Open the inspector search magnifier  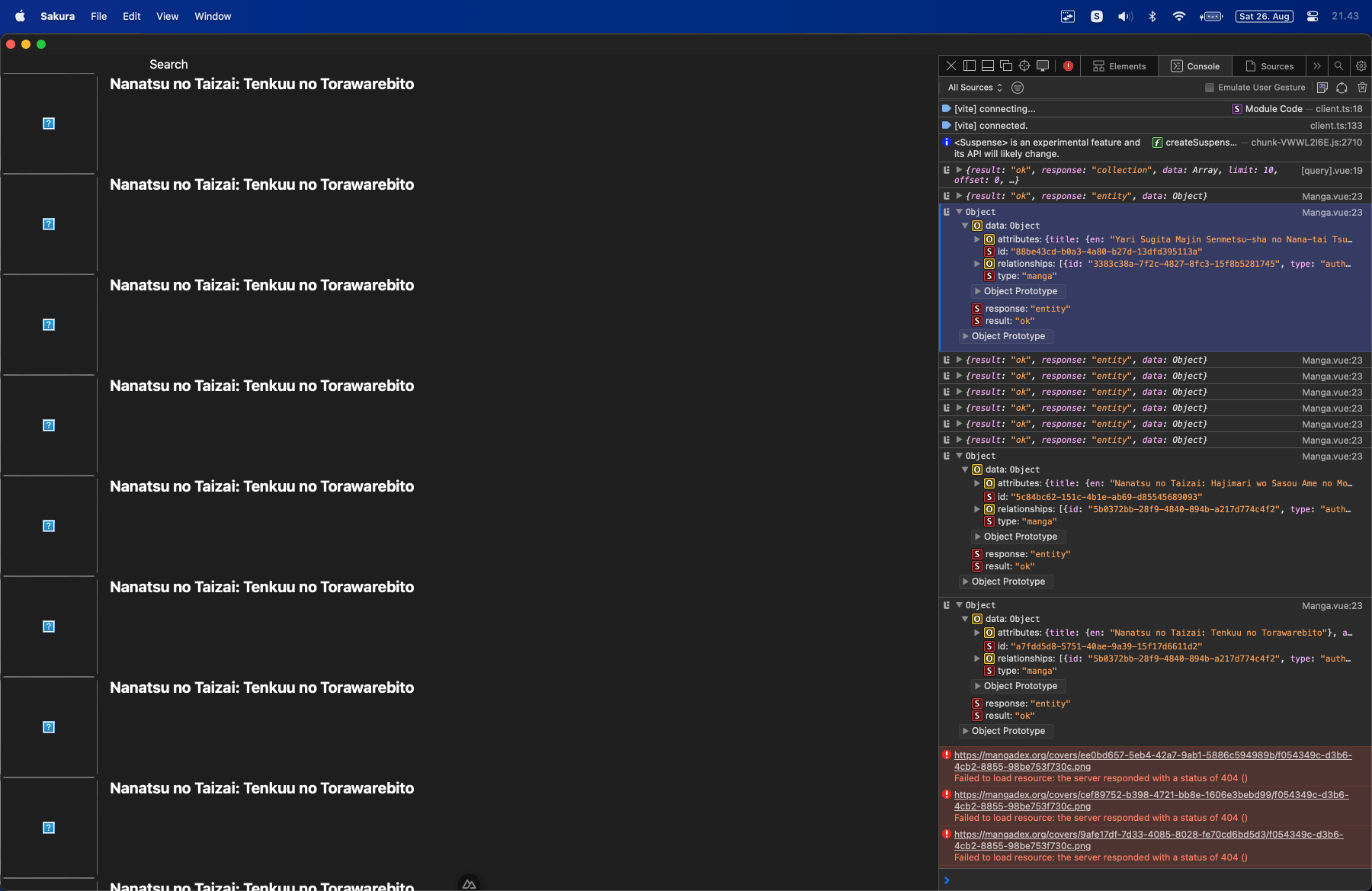tap(1338, 66)
